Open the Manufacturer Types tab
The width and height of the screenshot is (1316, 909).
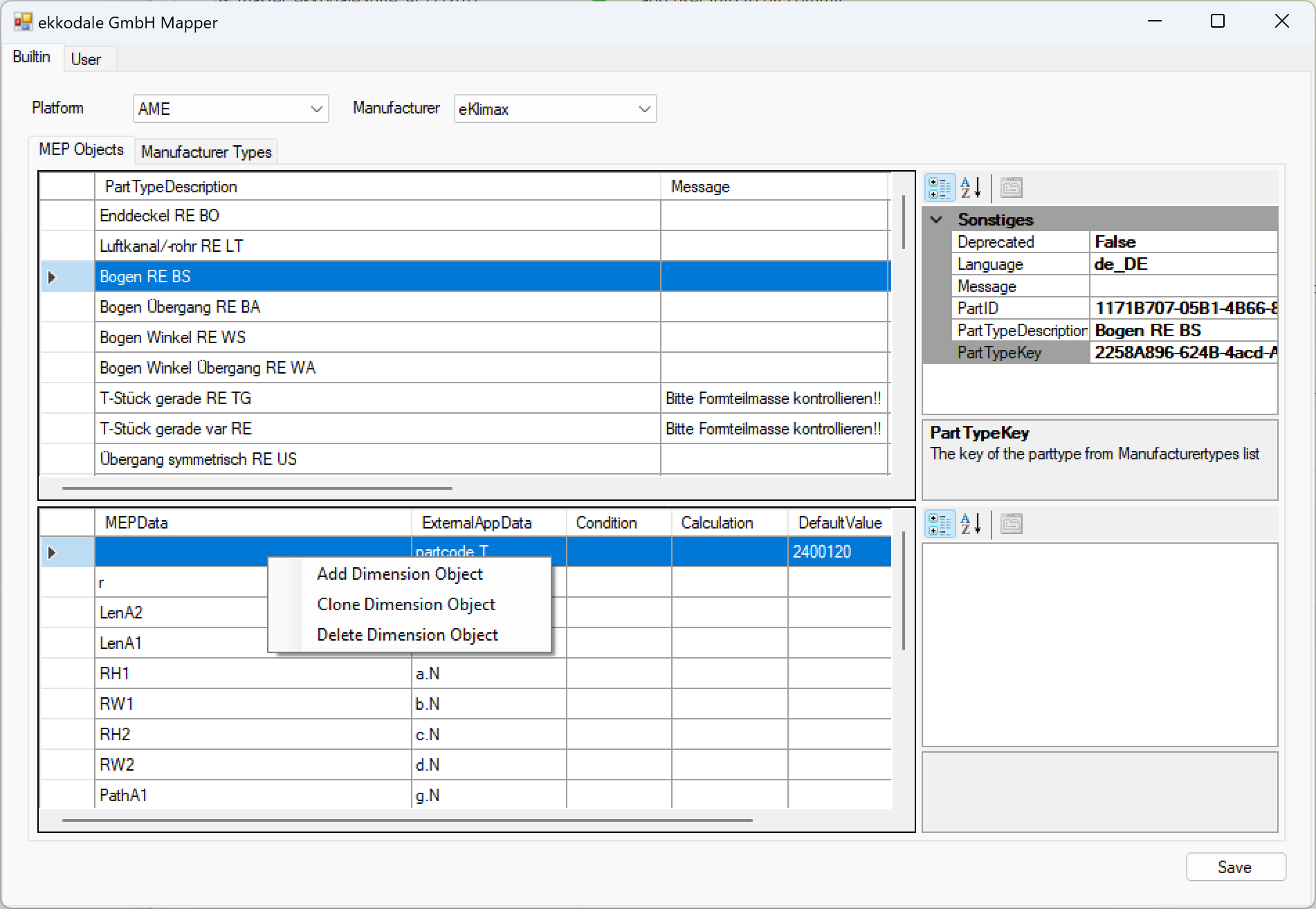point(206,152)
